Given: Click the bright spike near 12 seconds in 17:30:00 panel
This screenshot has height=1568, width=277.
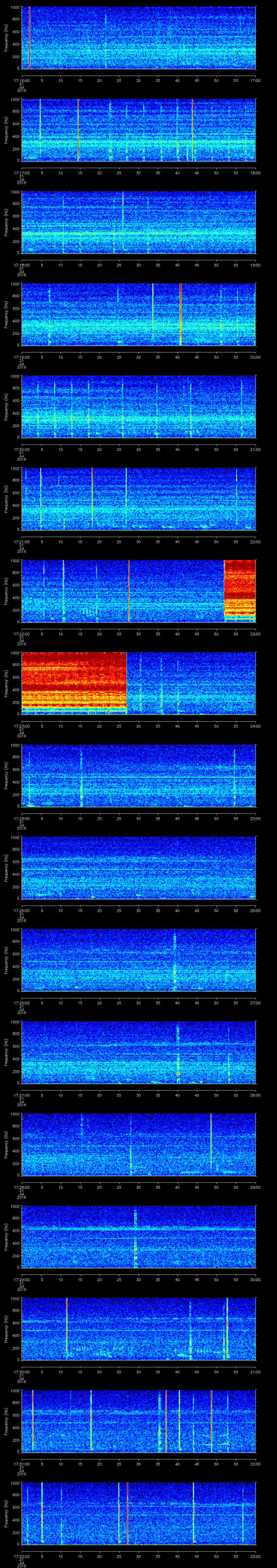Looking at the screenshot, I should (67, 1327).
